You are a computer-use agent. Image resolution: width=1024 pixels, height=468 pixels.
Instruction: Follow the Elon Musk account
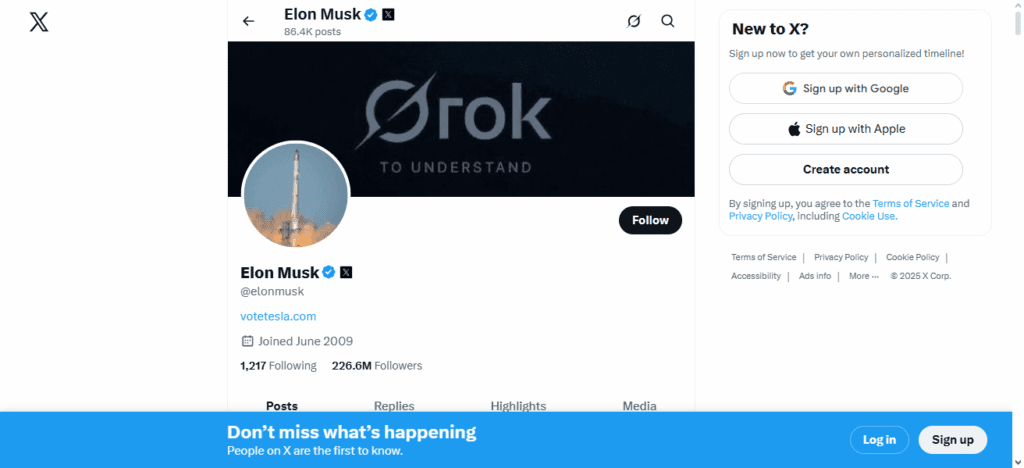pos(650,220)
